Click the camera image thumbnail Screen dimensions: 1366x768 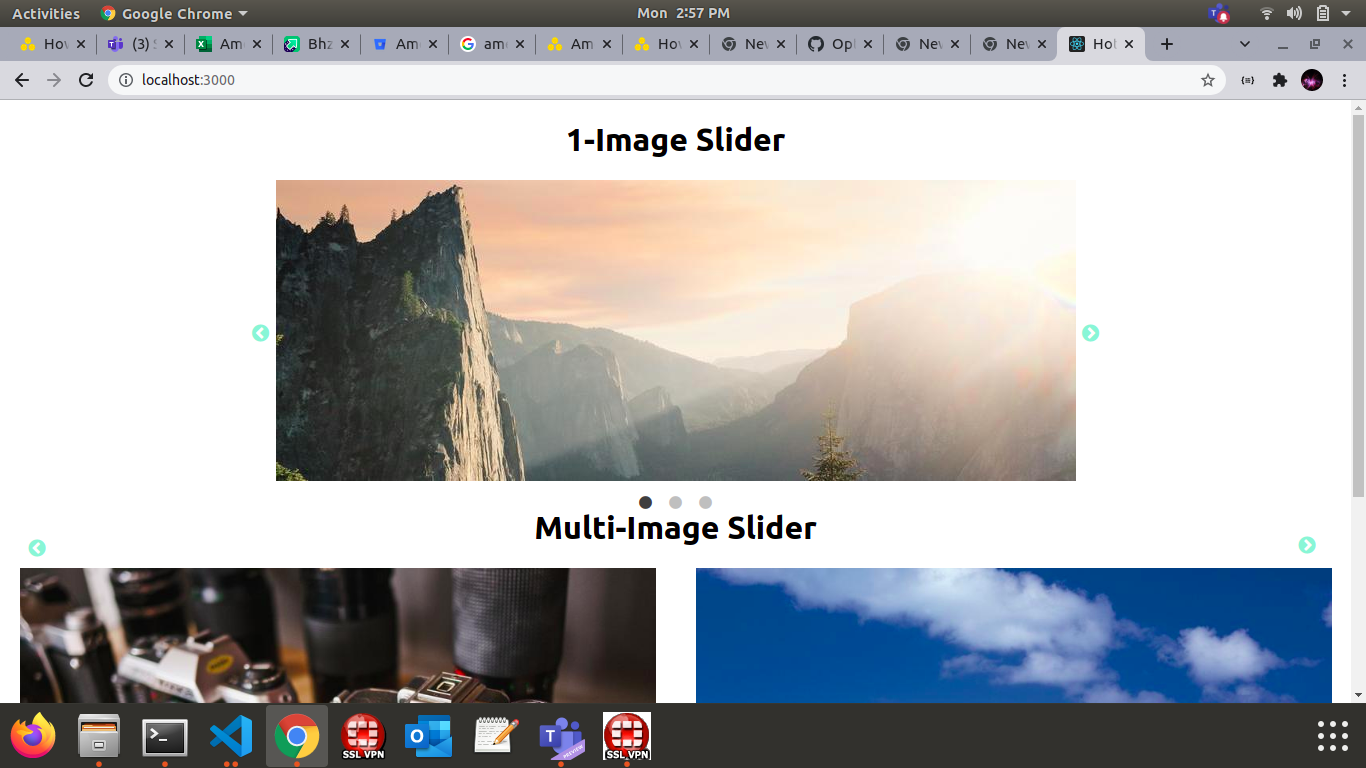(x=338, y=635)
